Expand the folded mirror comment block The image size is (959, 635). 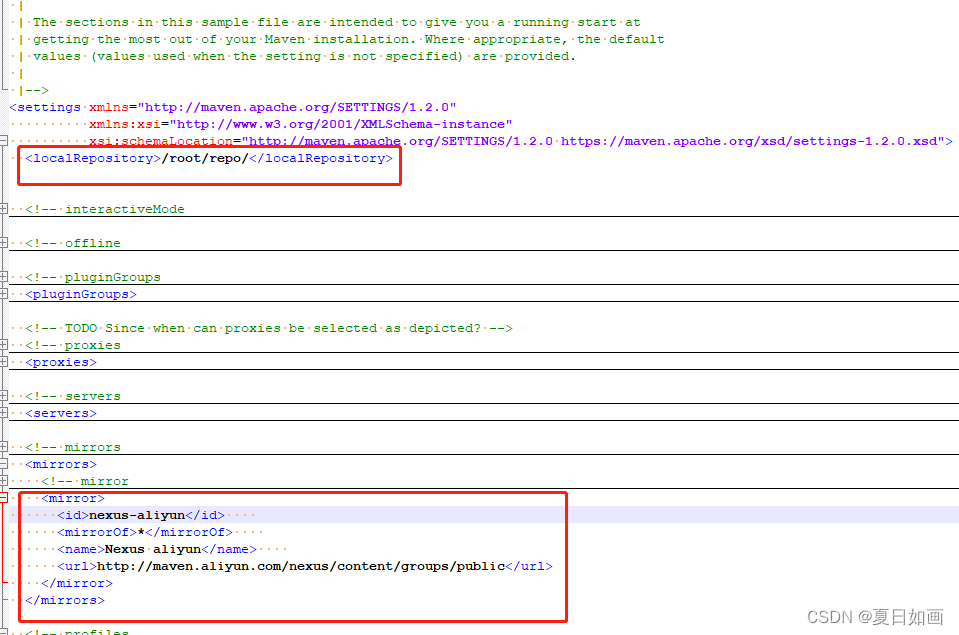coord(3,481)
